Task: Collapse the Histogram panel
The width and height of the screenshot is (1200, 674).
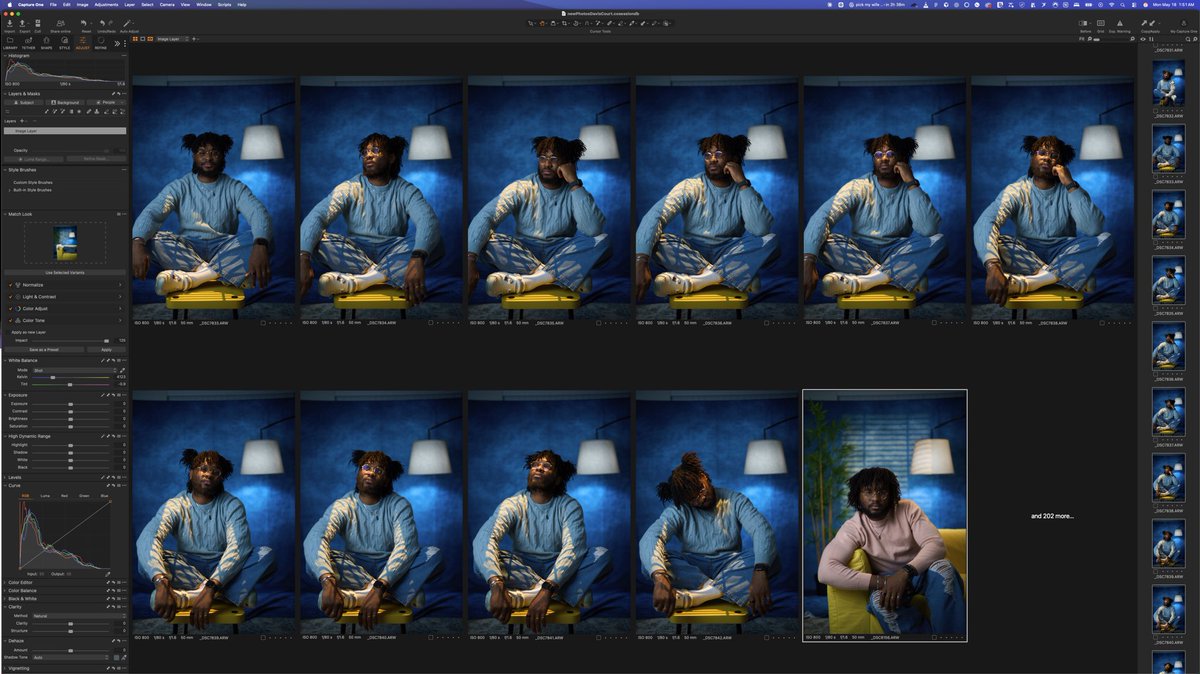Action: [4, 56]
